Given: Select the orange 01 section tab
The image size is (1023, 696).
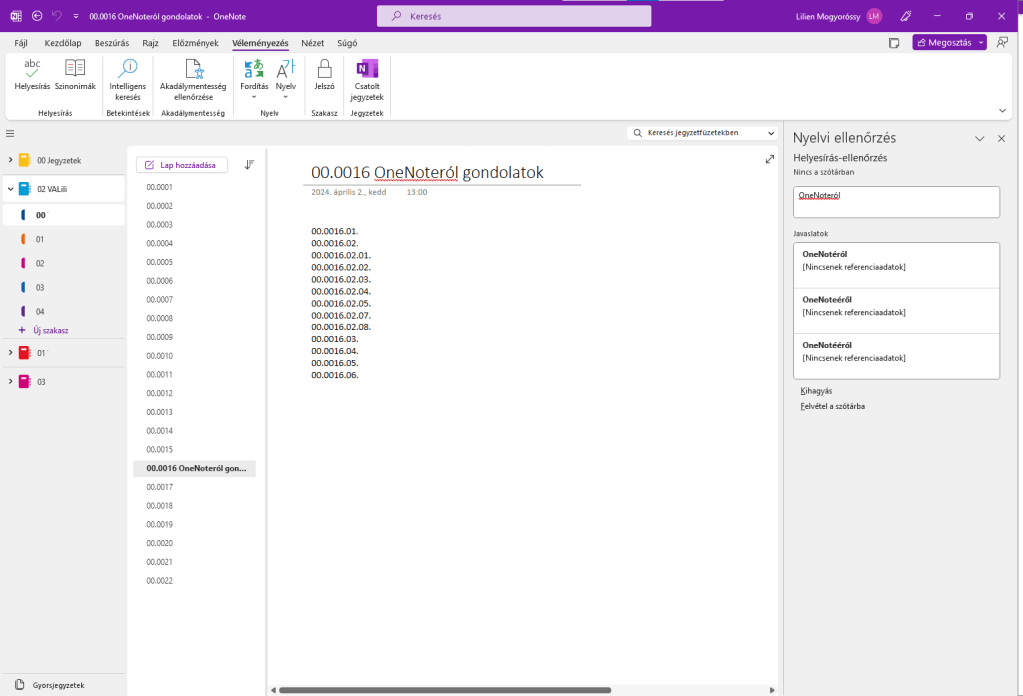Looking at the screenshot, I should click(40, 239).
